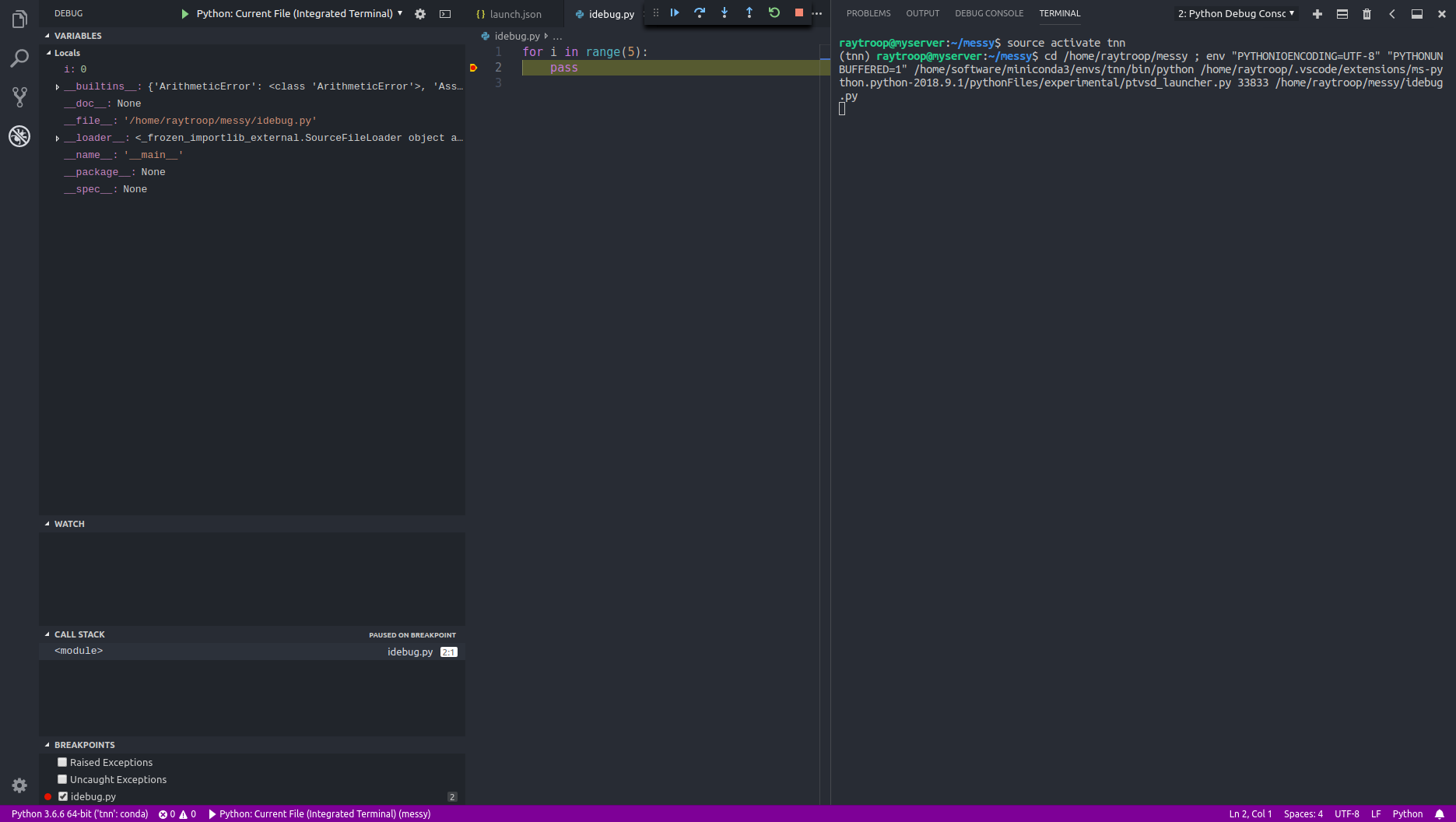Click the Step Over icon

point(699,12)
